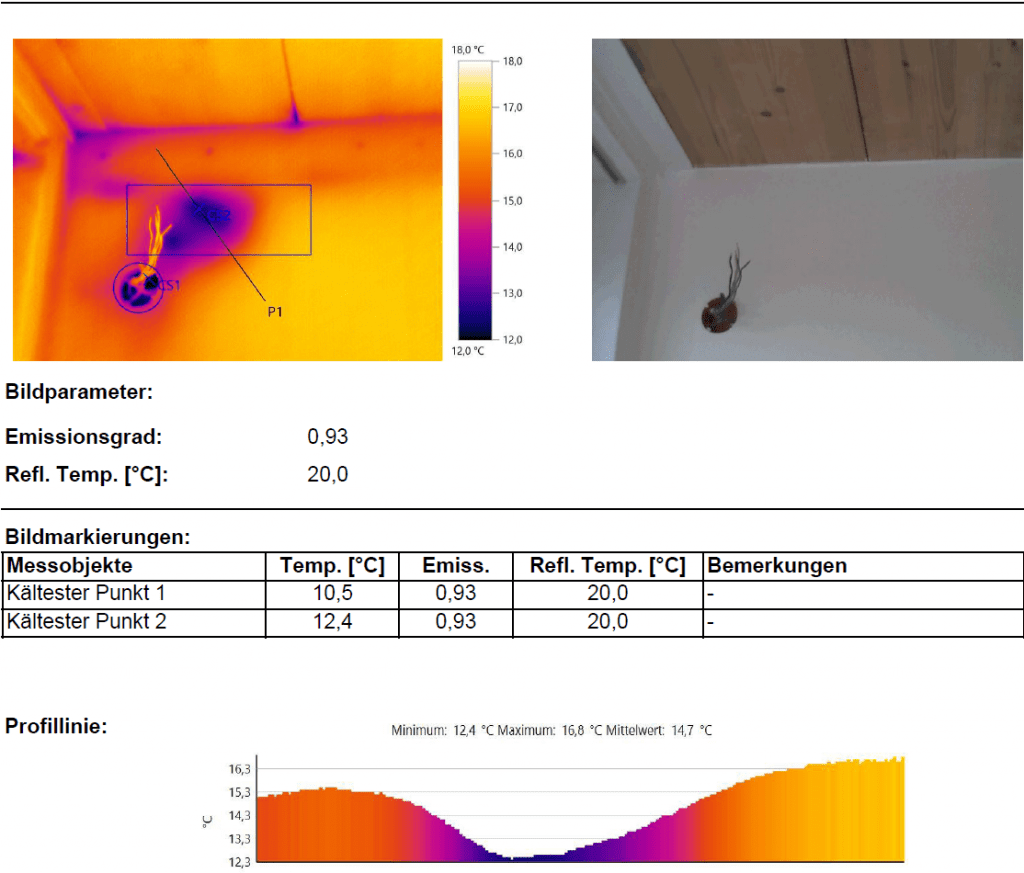
Task: Open the real-image photo of the ceiling corner
Action: pyautogui.click(x=807, y=199)
